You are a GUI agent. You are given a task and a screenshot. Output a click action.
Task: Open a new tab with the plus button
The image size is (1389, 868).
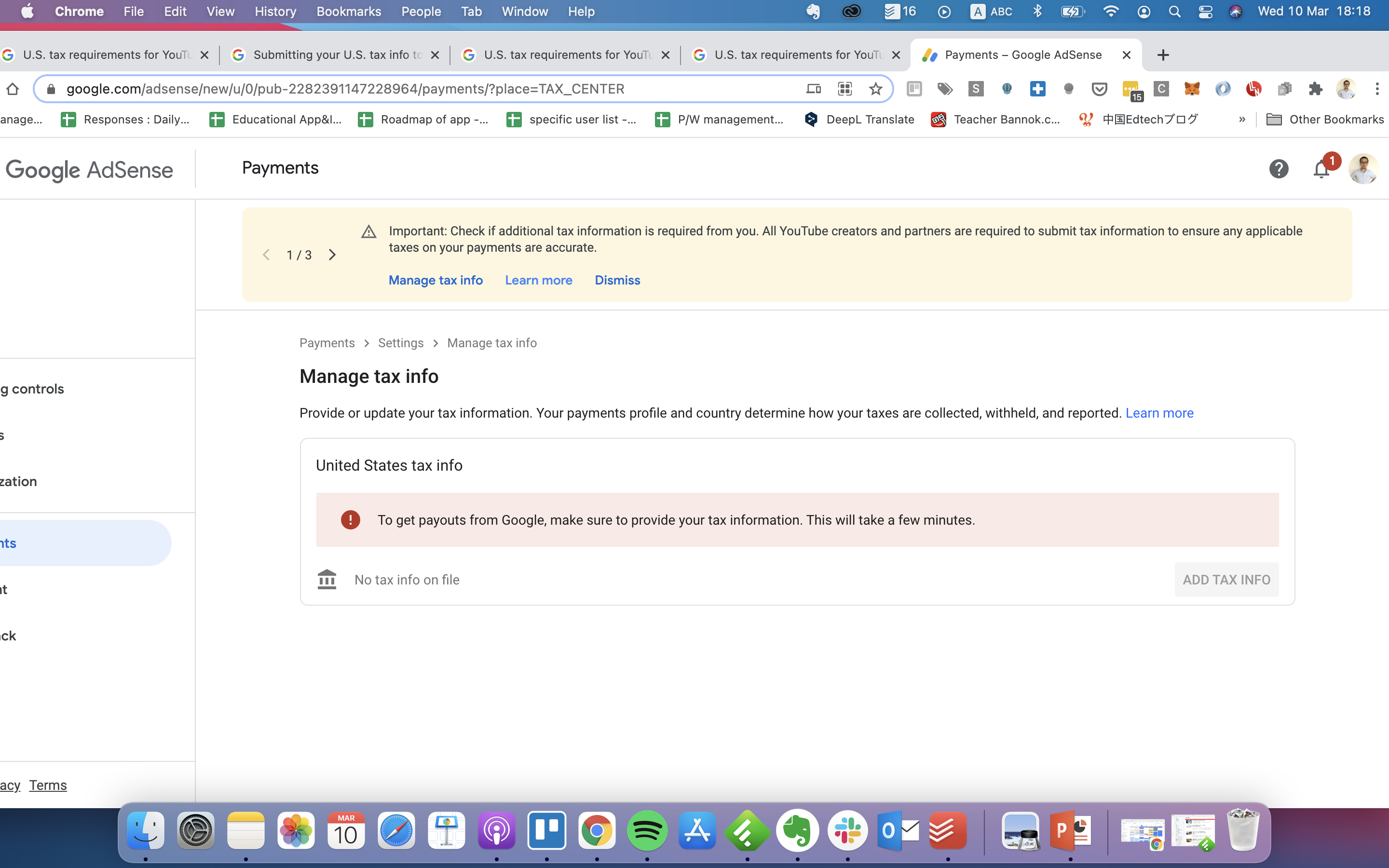(x=1163, y=55)
